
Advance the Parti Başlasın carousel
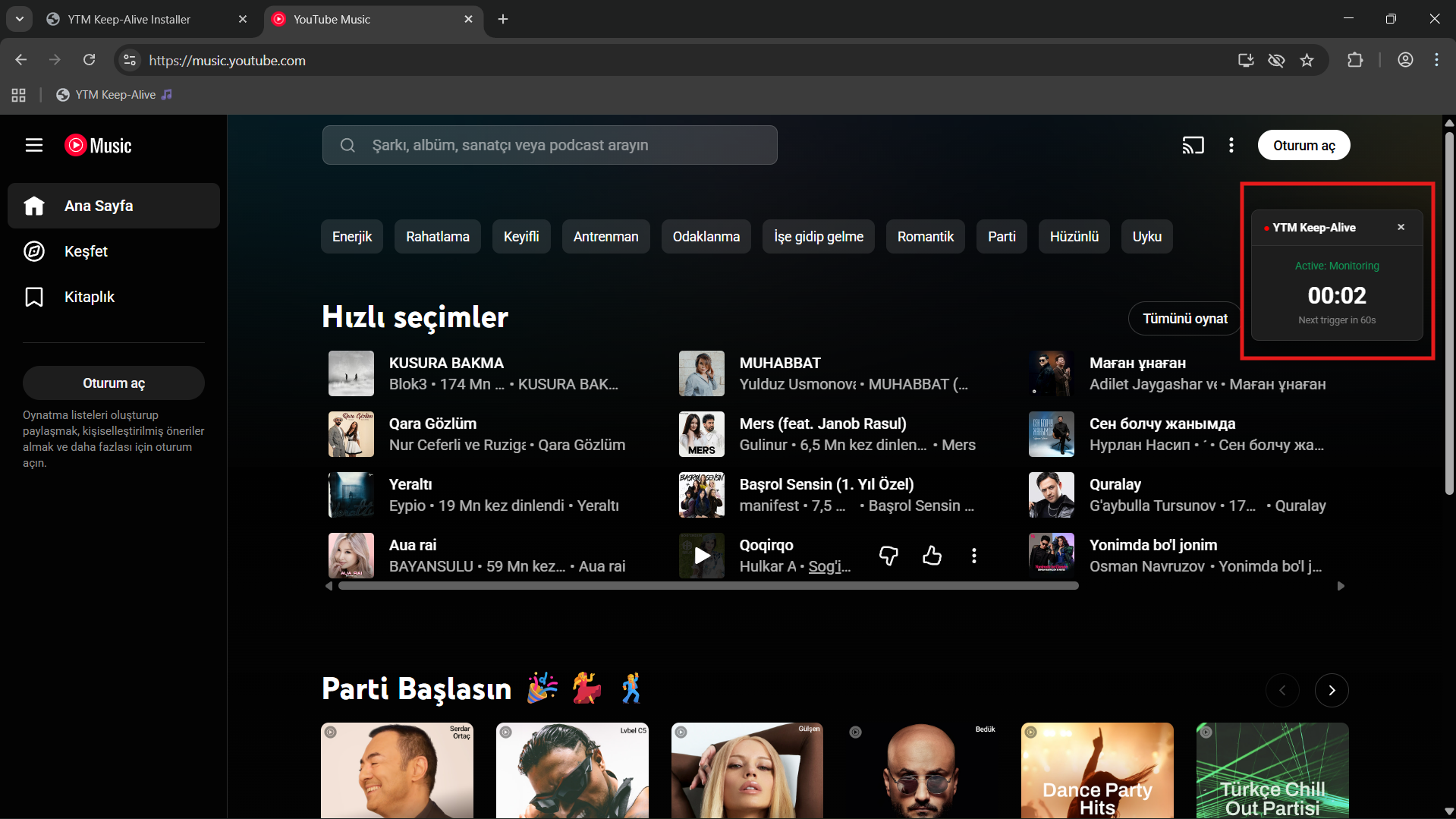coord(1332,690)
